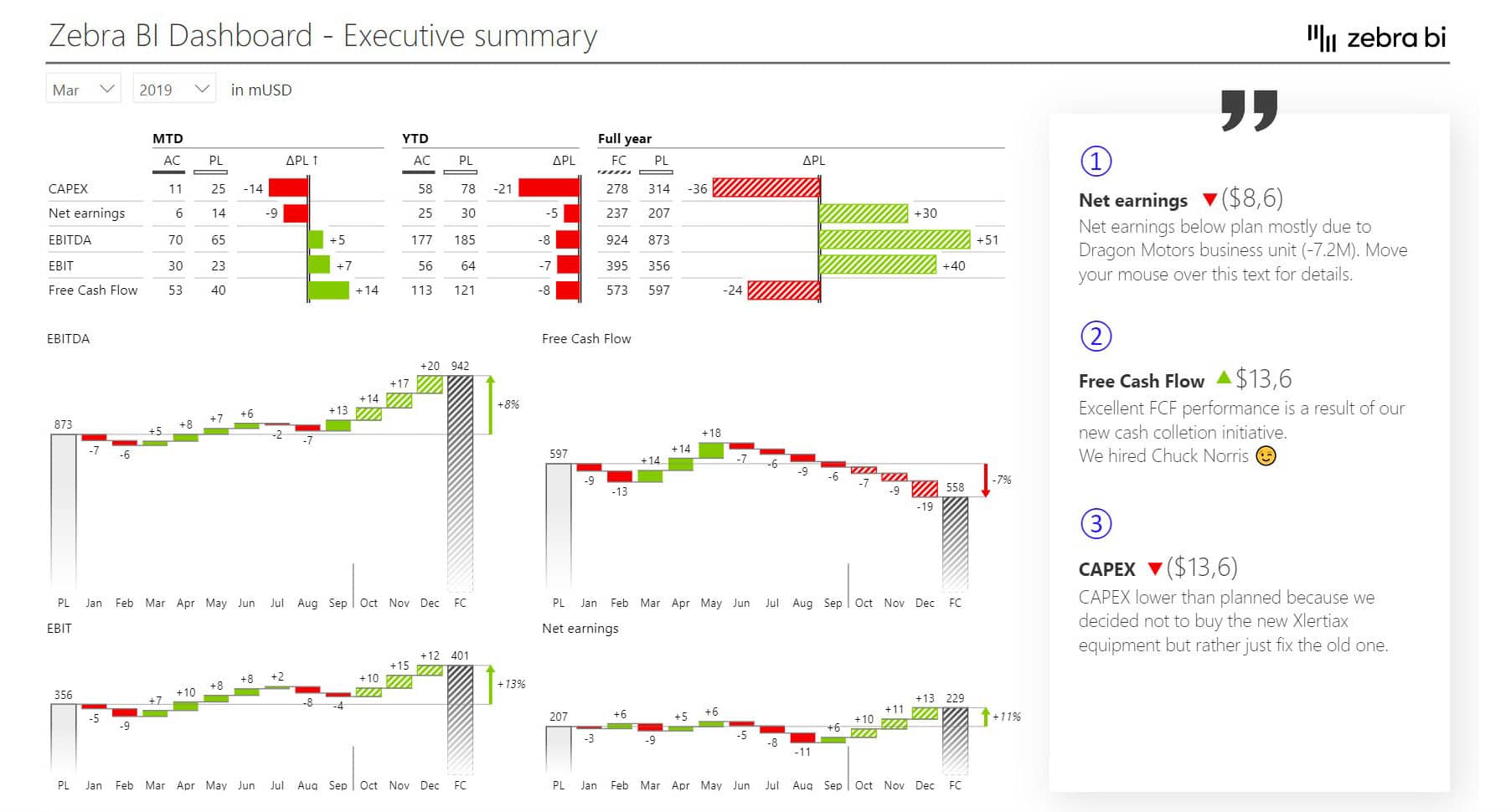Screen dimensions: 1511x812
Task: Select comment marker number 2
Action: (1097, 337)
